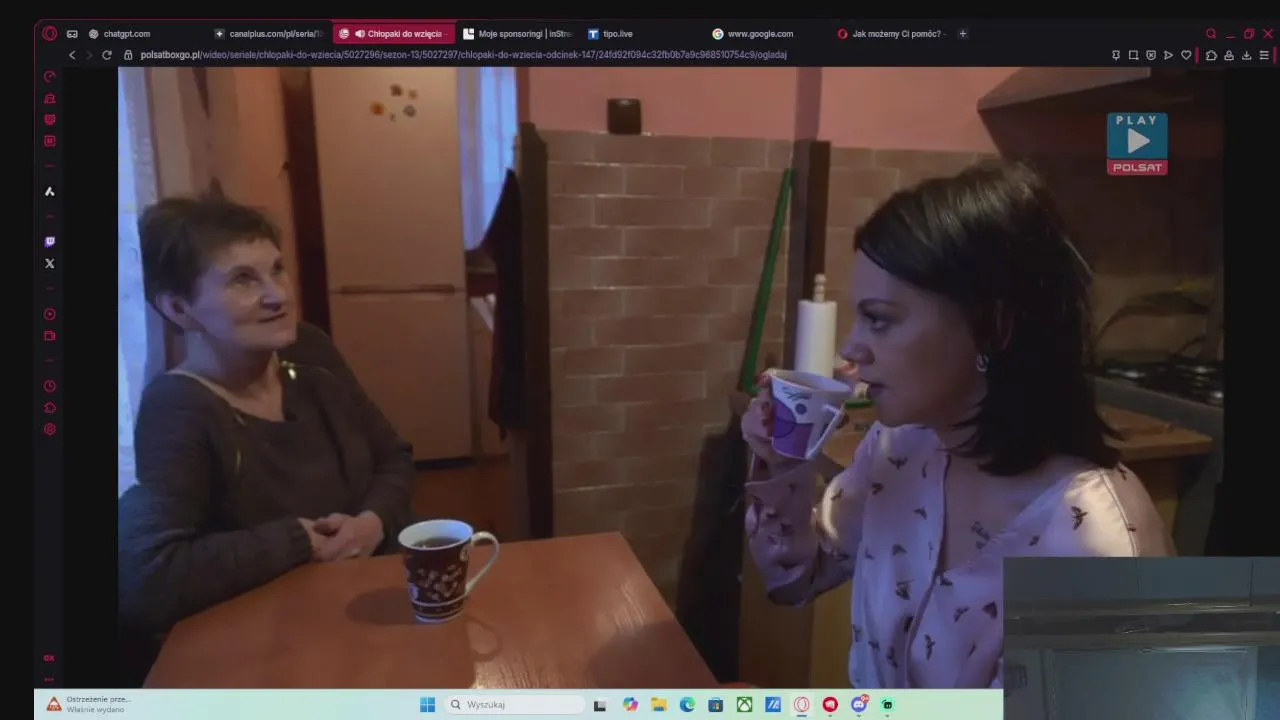Open tab search magnifier in title bar
This screenshot has width=1280, height=720.
[1211, 34]
